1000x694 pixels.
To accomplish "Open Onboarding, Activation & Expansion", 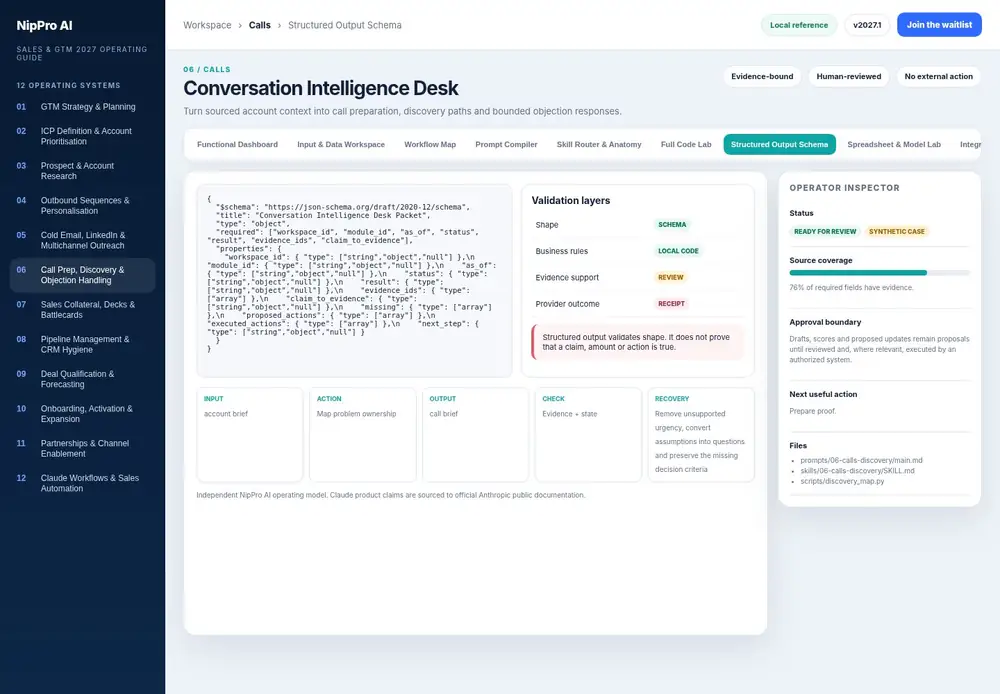I will tap(82, 413).
